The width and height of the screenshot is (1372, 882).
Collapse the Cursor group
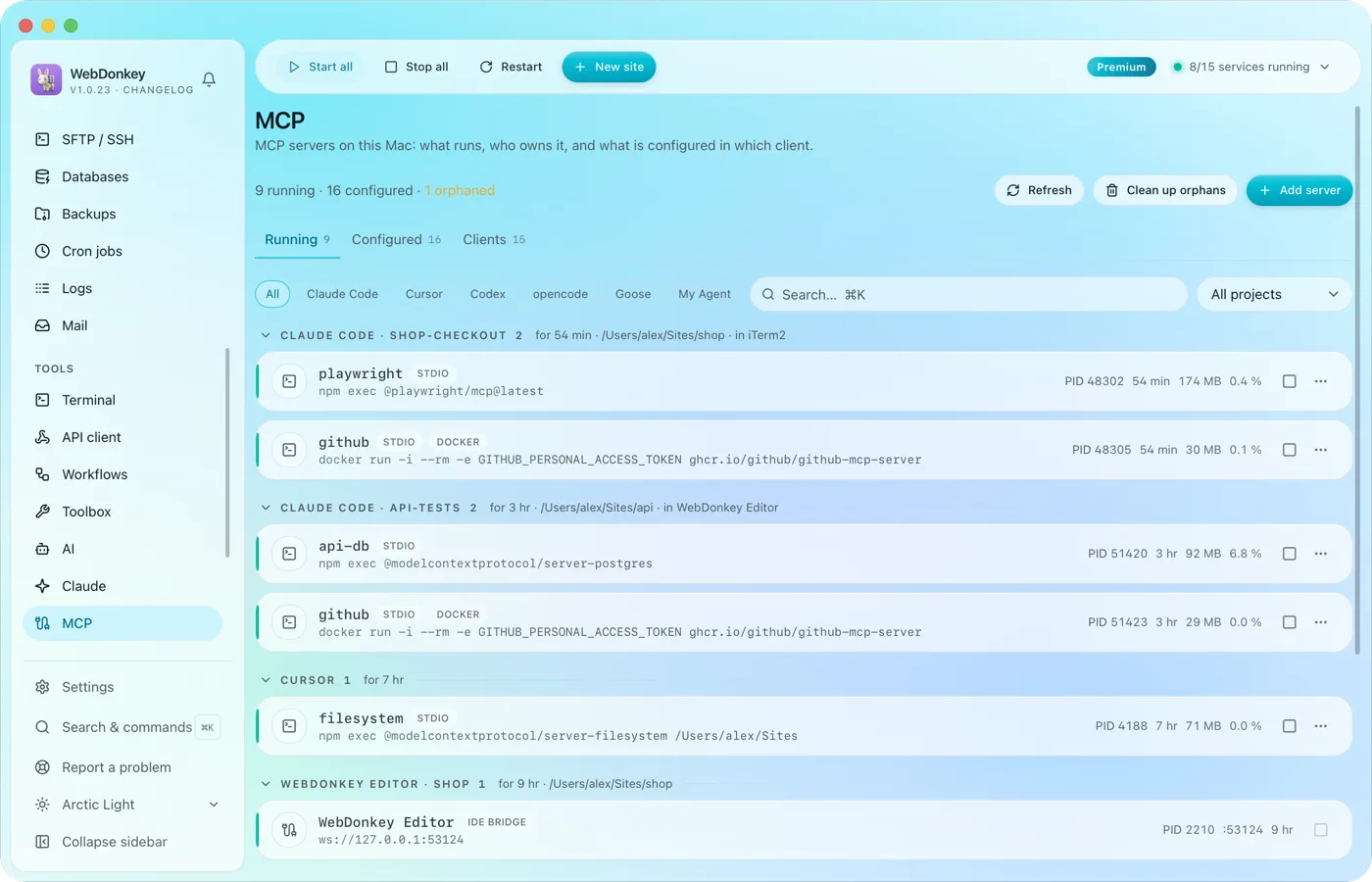click(x=266, y=680)
